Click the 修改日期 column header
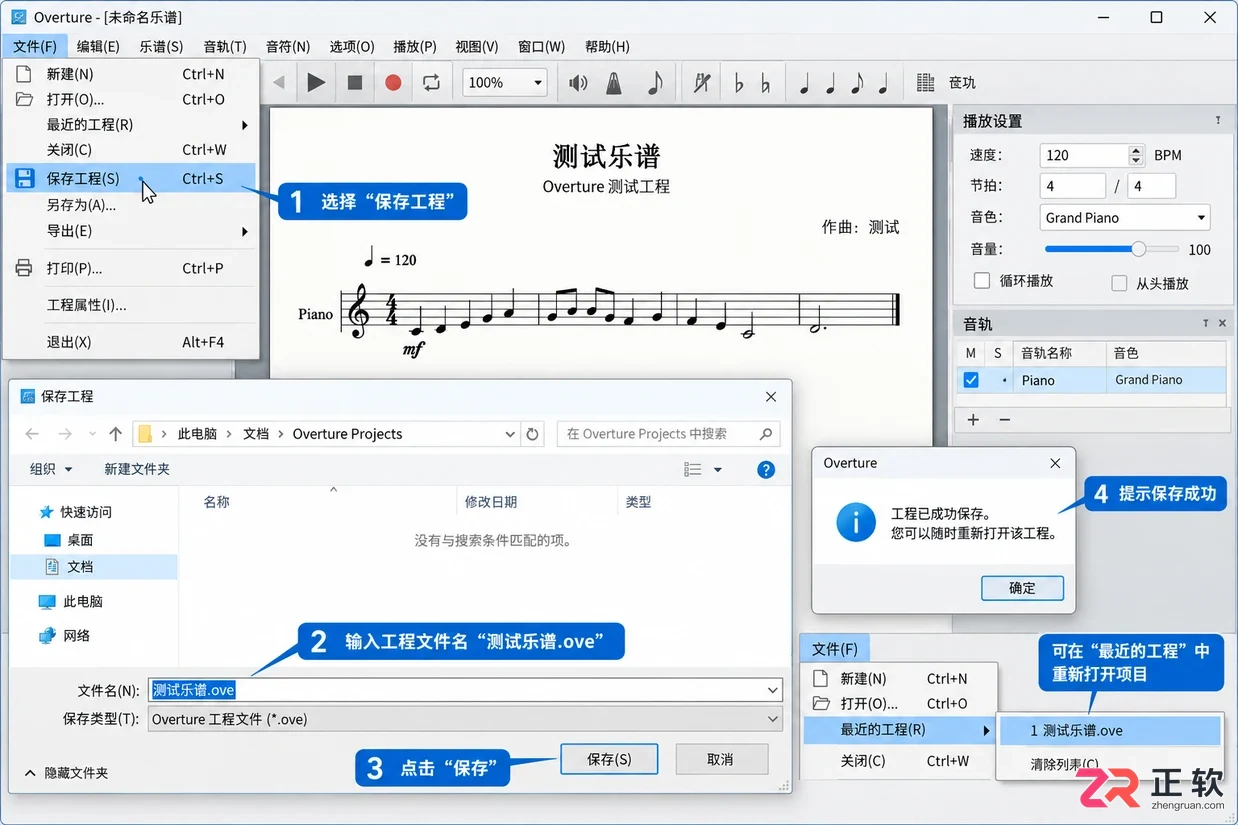The width and height of the screenshot is (1238, 825). (490, 502)
